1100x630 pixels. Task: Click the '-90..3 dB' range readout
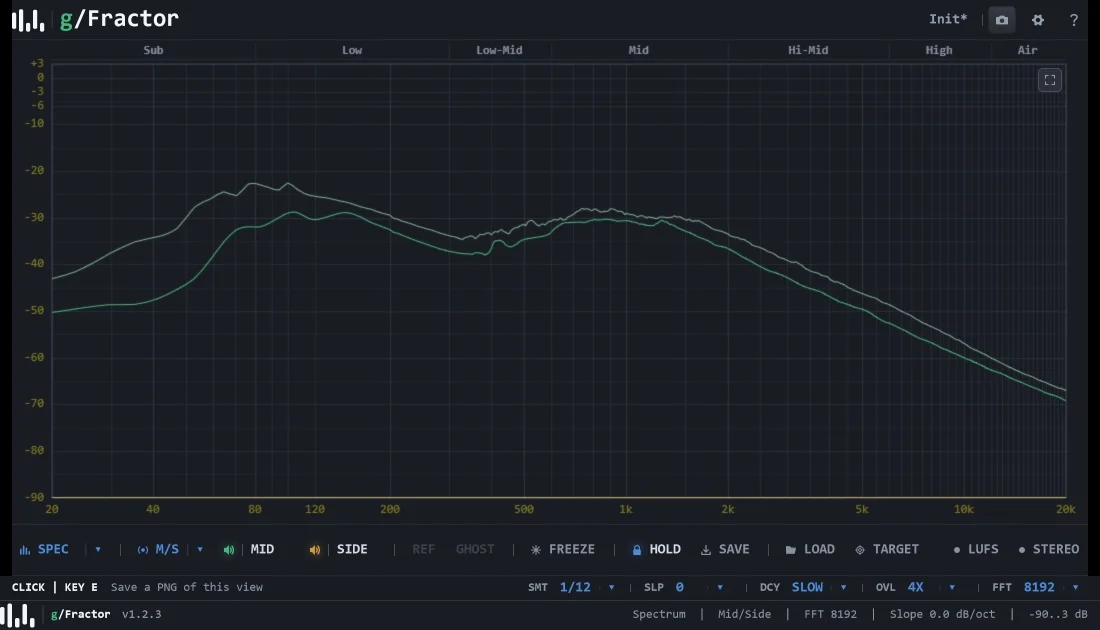pyautogui.click(x=1058, y=614)
